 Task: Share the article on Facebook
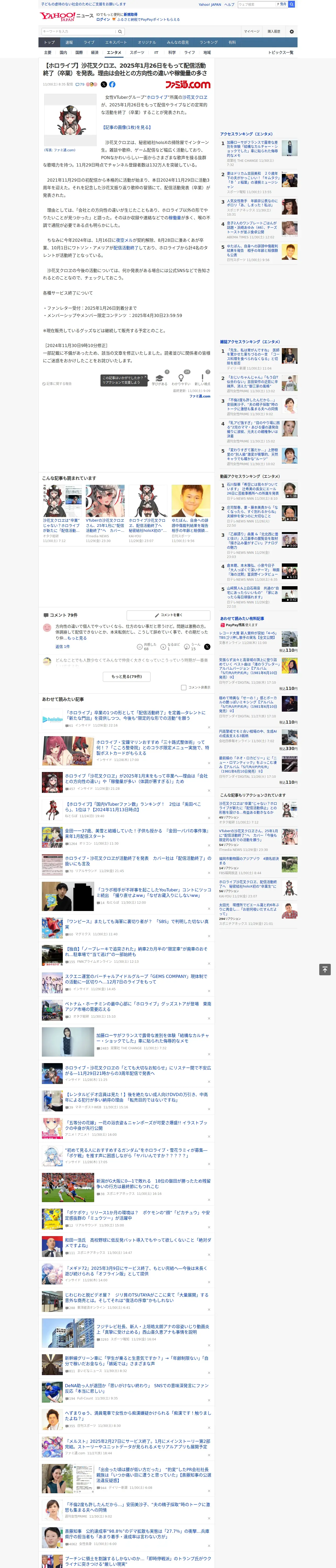coord(112,85)
